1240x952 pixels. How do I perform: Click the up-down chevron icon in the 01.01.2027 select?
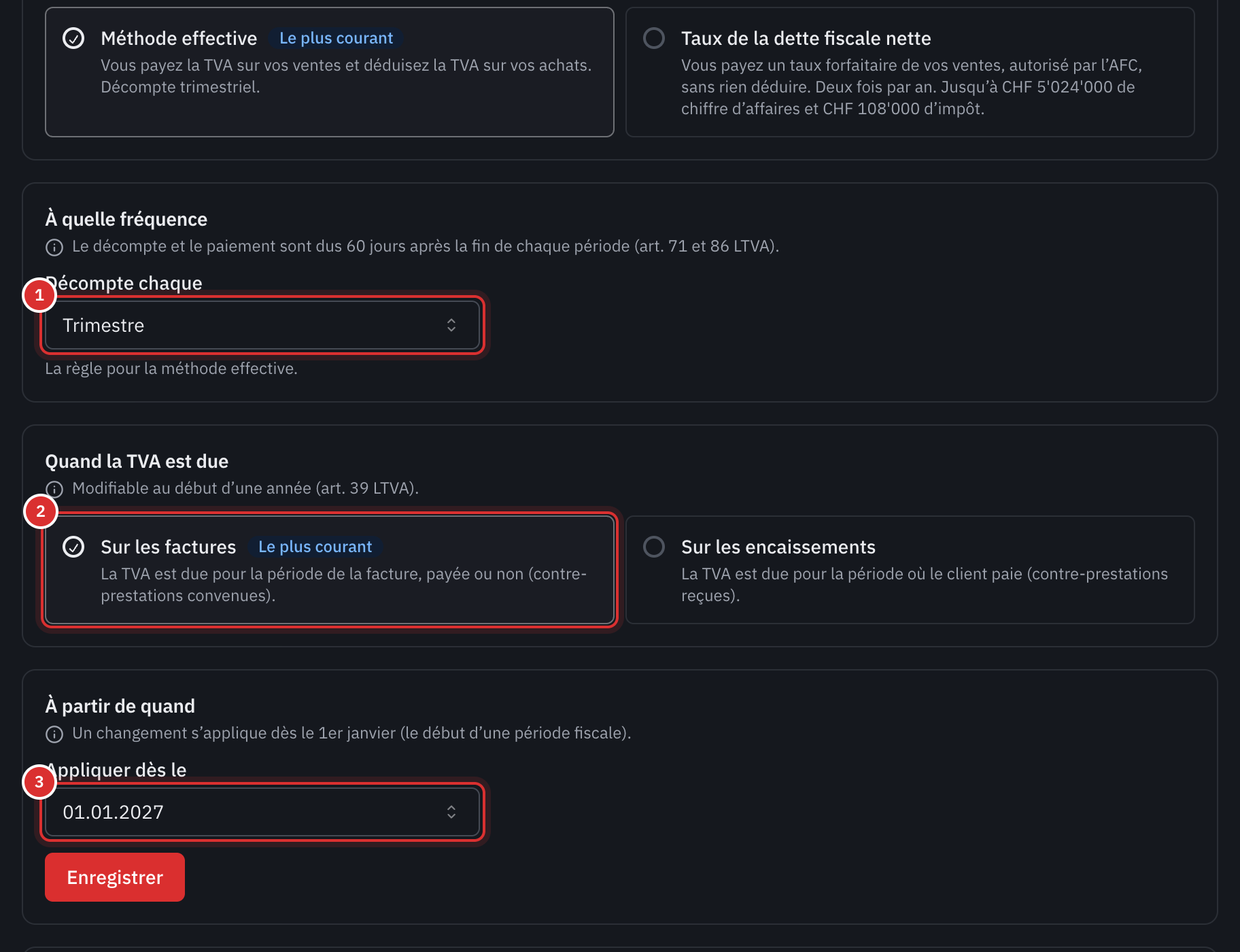click(x=451, y=812)
